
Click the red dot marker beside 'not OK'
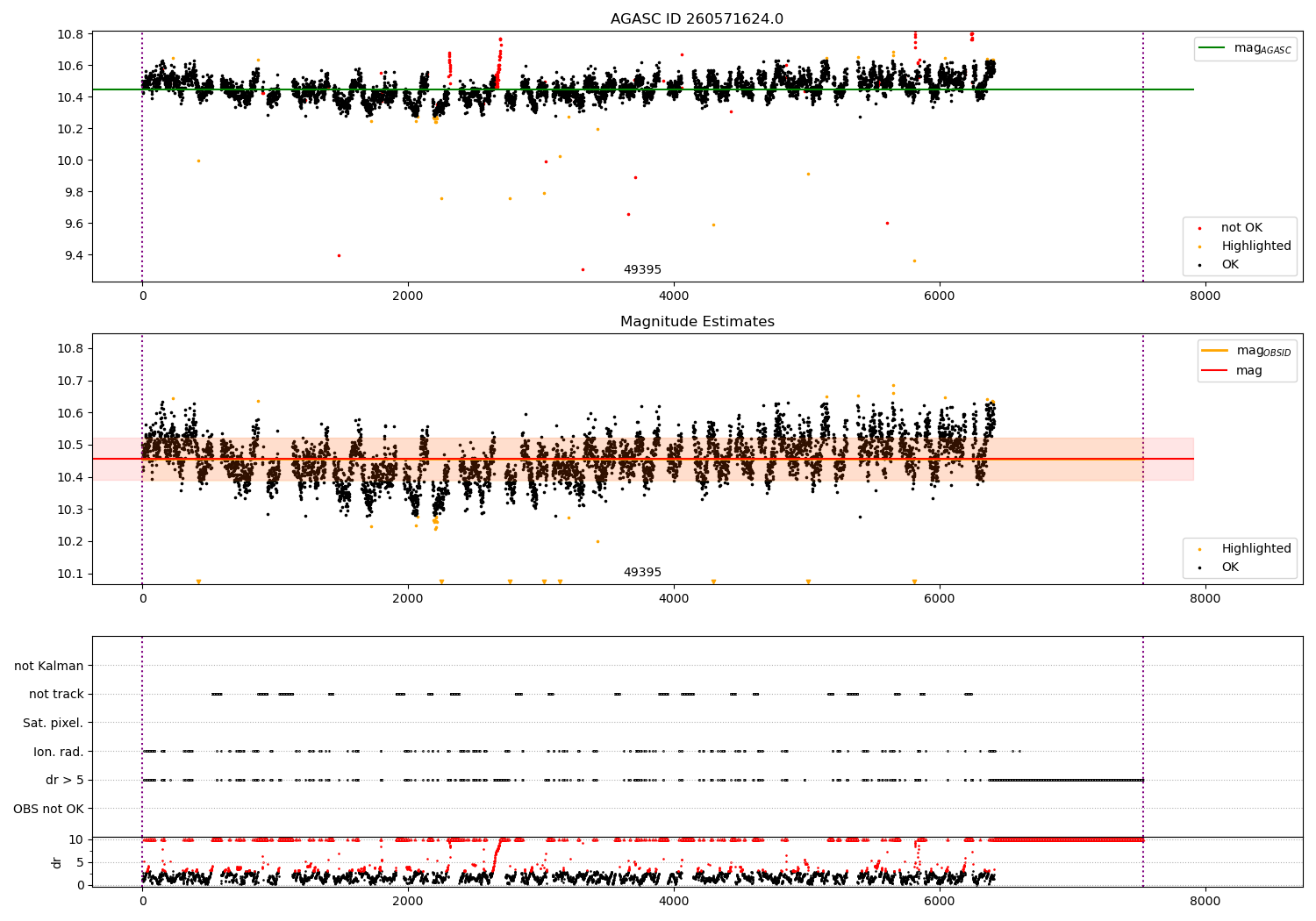(x=1200, y=228)
